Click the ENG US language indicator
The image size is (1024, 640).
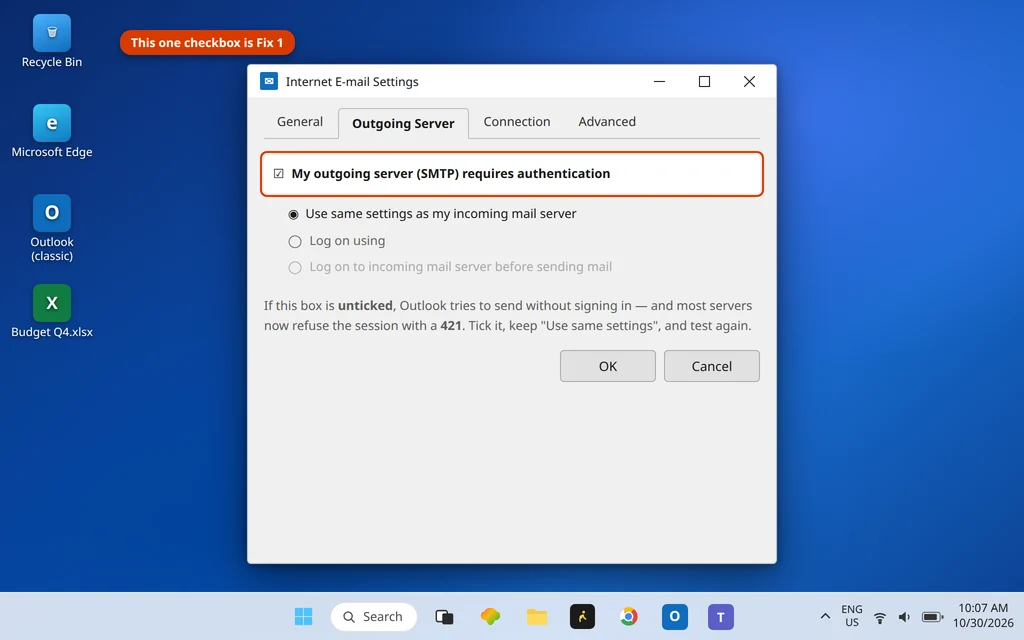pyautogui.click(x=852, y=616)
